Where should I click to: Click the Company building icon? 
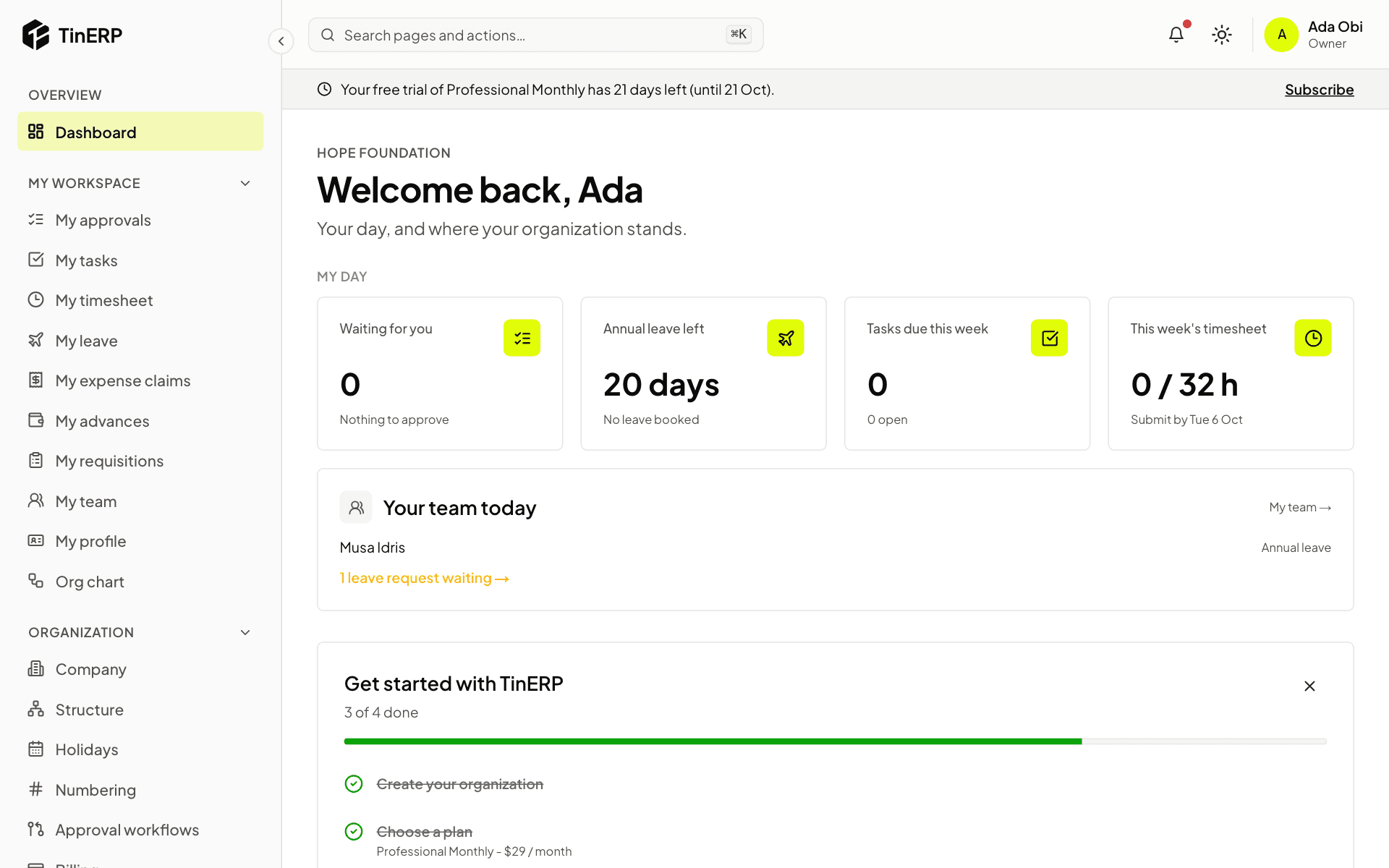[35, 668]
